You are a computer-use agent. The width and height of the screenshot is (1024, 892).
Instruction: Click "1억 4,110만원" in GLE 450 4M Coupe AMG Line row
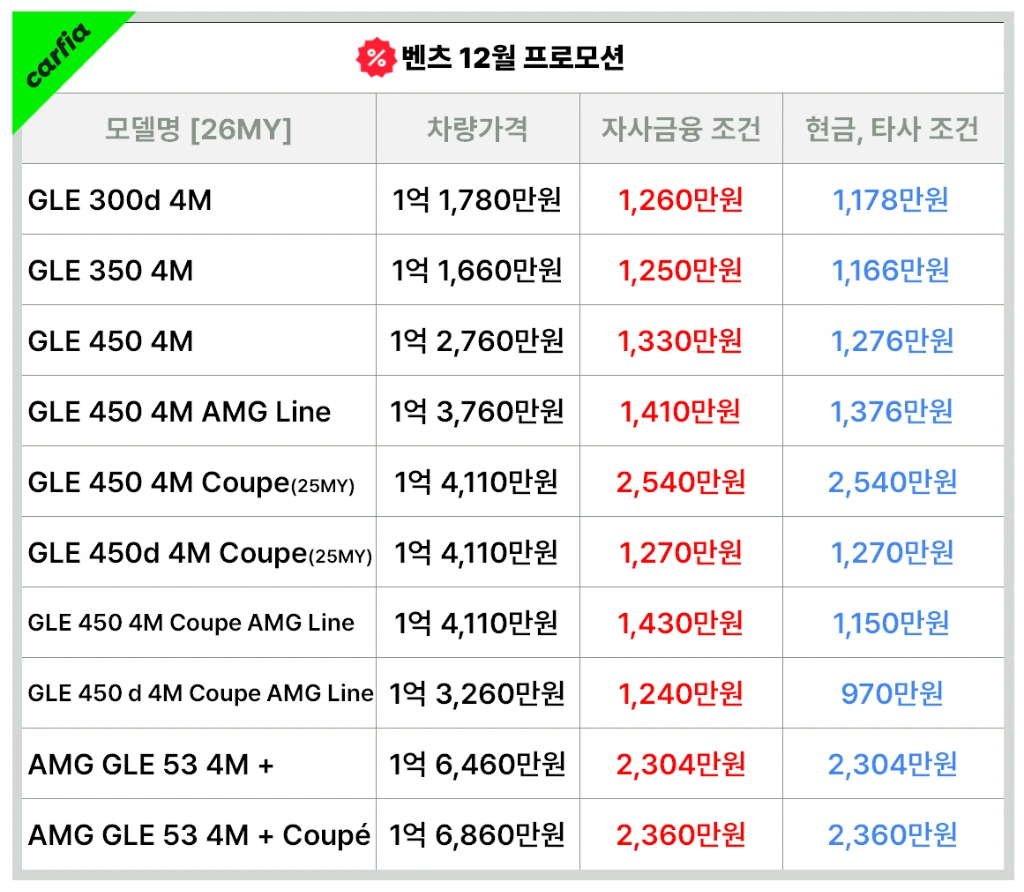pos(476,623)
